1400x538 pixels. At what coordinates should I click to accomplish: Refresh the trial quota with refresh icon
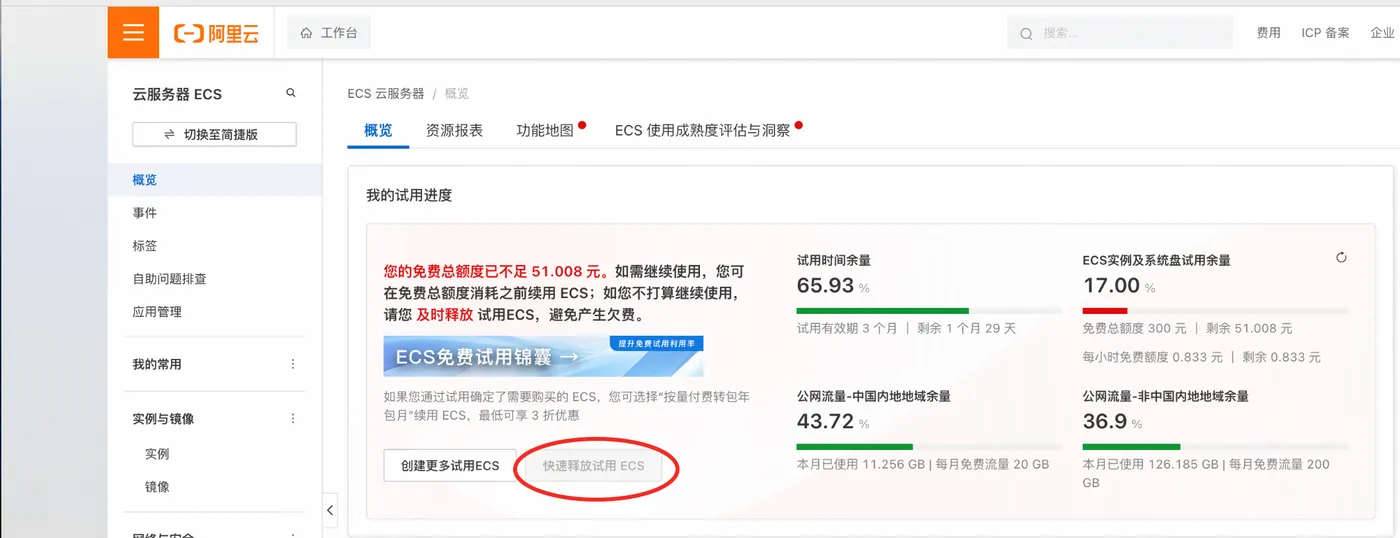tap(1341, 257)
